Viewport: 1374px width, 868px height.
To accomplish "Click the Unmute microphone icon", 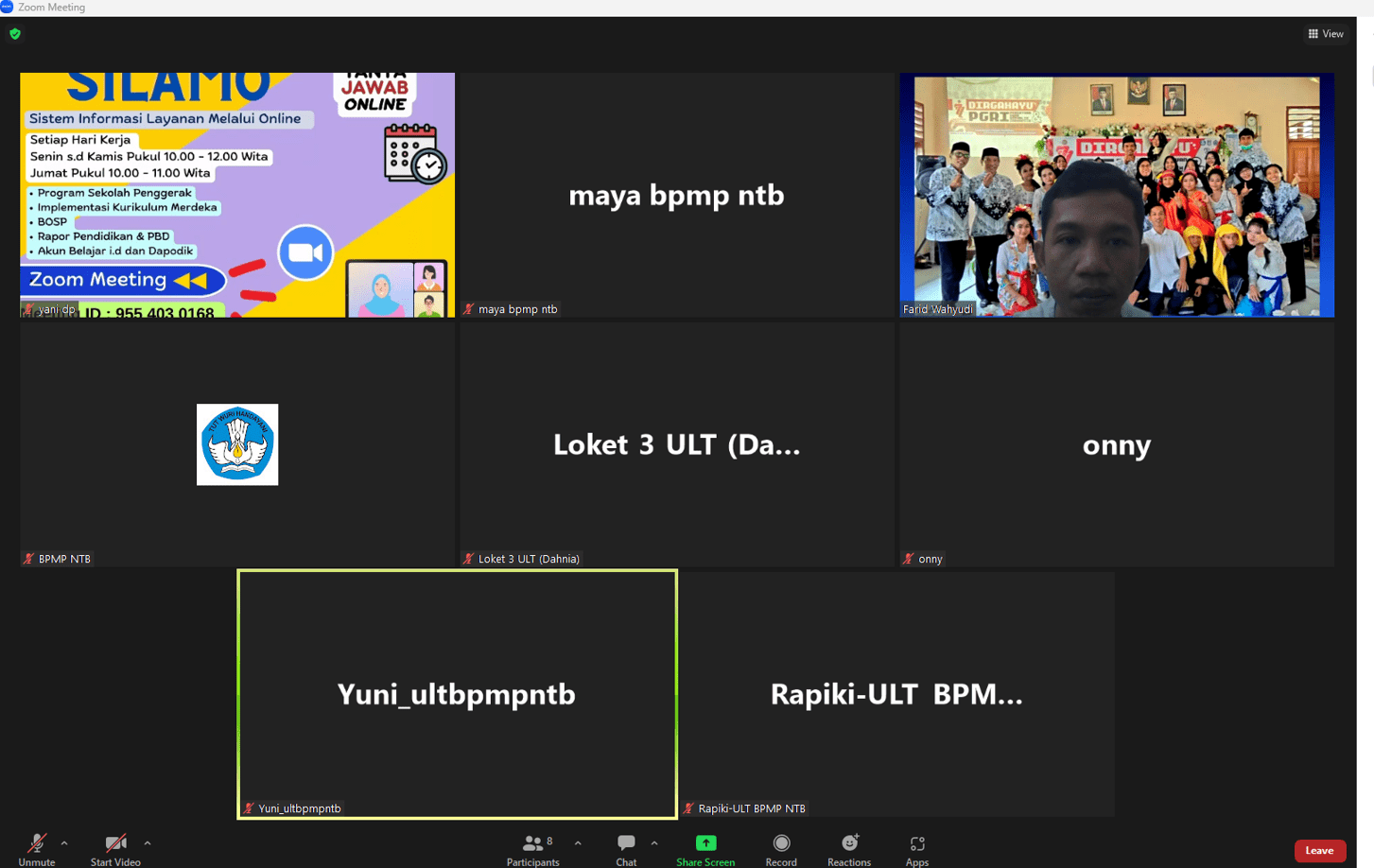I will (37, 842).
